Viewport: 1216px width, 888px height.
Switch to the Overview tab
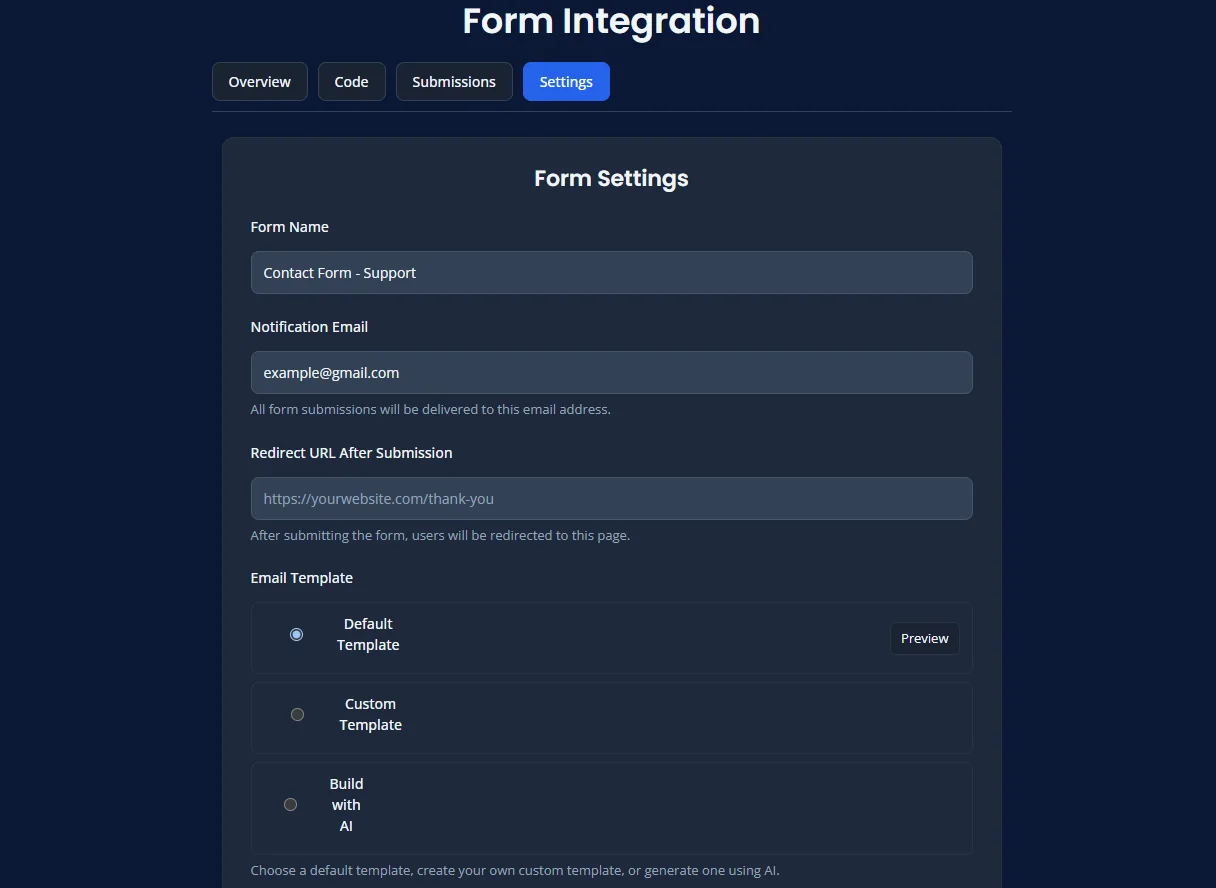[259, 81]
